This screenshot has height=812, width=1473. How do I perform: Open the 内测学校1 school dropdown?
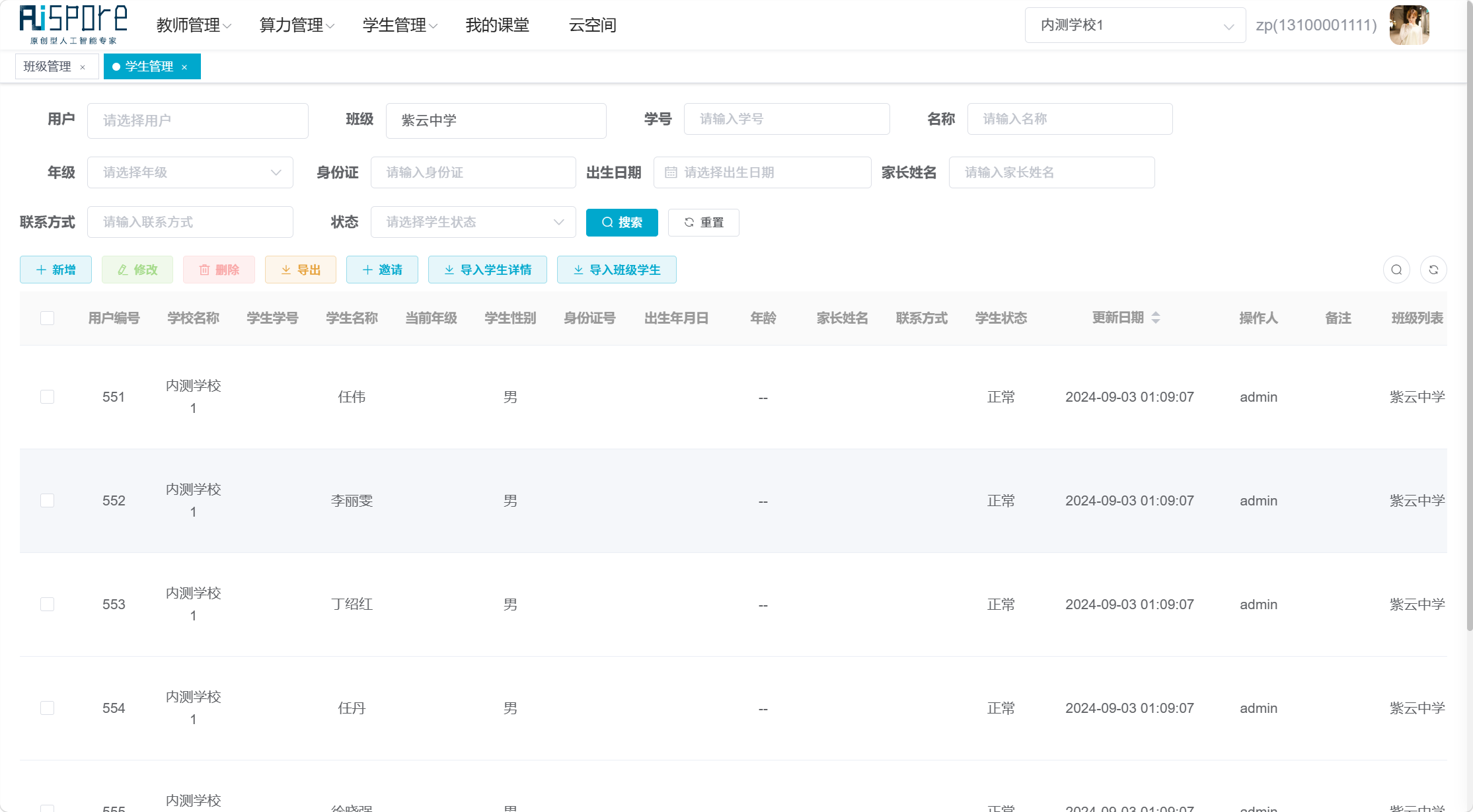(1135, 25)
